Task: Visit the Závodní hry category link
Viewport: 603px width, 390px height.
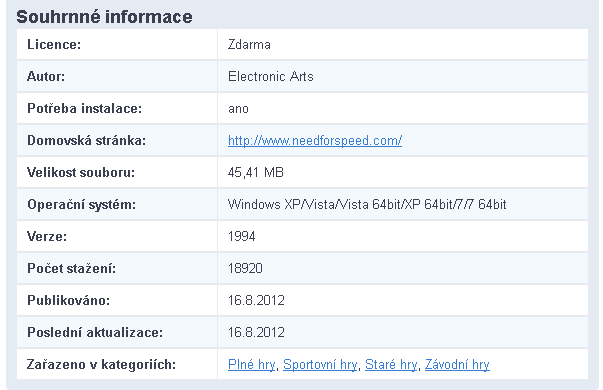Action: coord(457,365)
